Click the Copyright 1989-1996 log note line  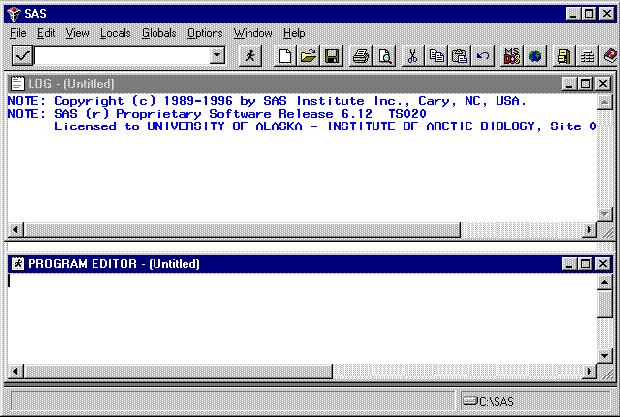pyautogui.click(x=267, y=101)
